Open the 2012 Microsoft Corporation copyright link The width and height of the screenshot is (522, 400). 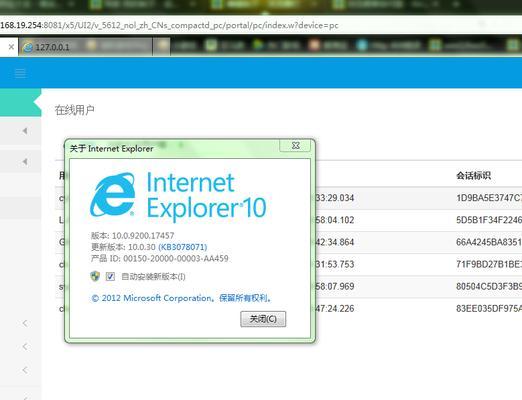(181, 298)
